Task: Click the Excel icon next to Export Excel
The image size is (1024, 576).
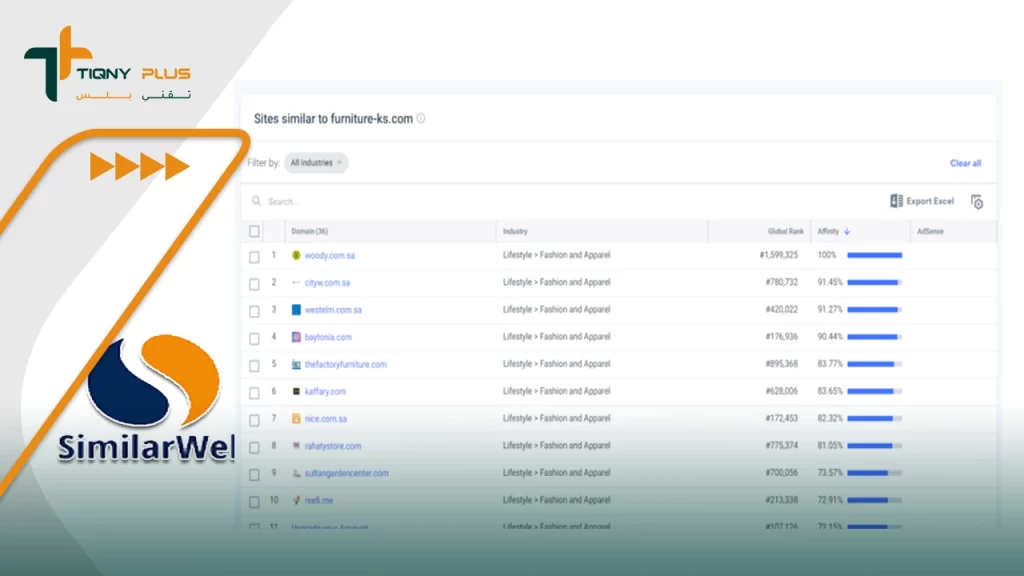Action: pos(896,201)
